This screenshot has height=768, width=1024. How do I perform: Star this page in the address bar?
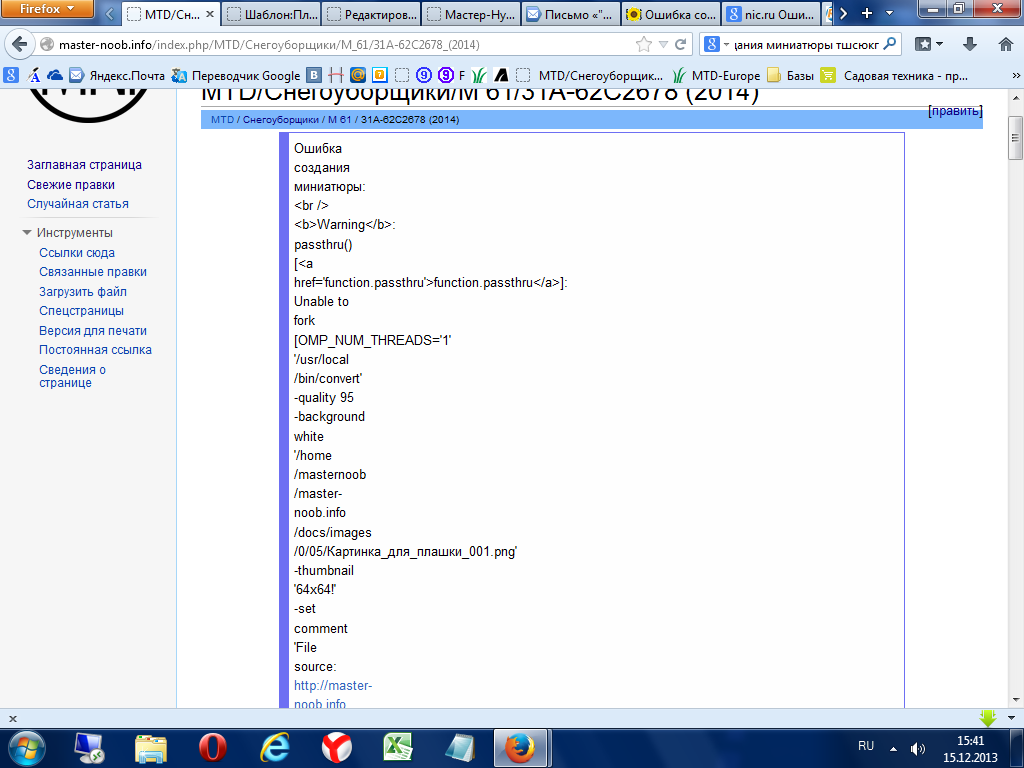pos(644,44)
